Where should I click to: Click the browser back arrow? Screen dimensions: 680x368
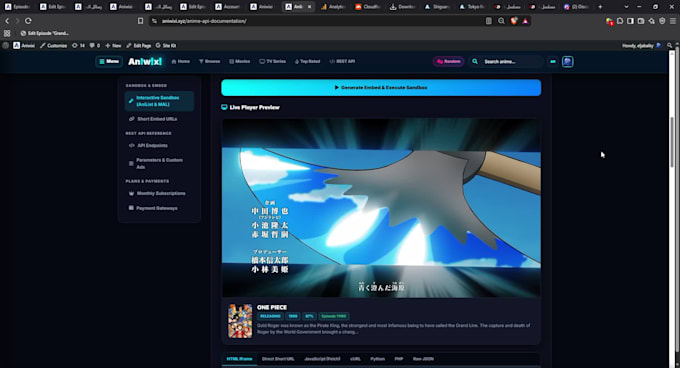pos(7,21)
